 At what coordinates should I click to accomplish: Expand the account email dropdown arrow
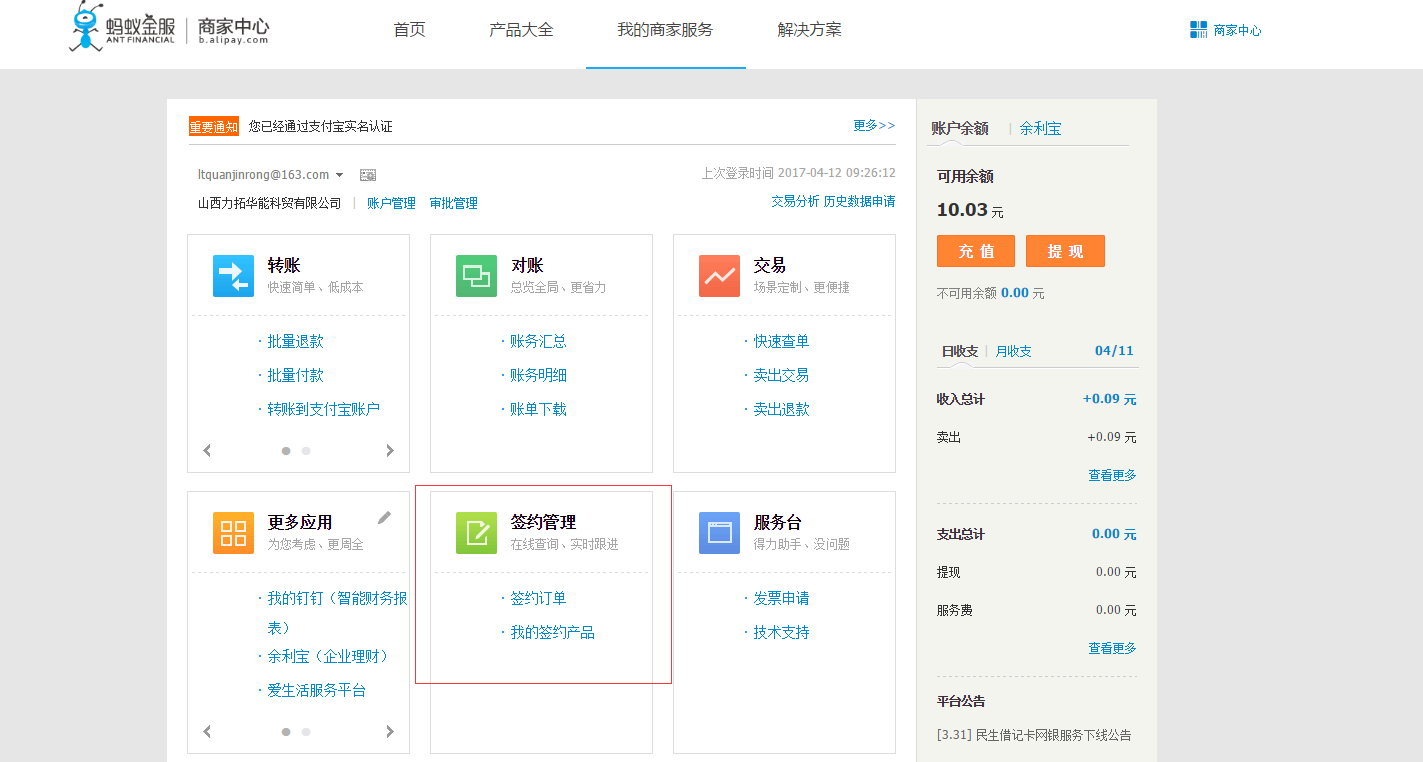pyautogui.click(x=340, y=175)
